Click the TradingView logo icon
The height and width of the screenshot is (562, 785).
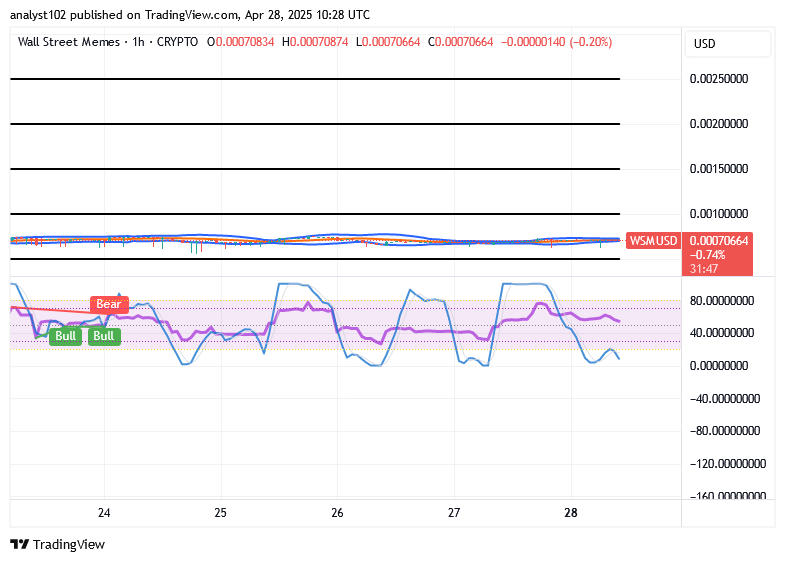pyautogui.click(x=20, y=544)
